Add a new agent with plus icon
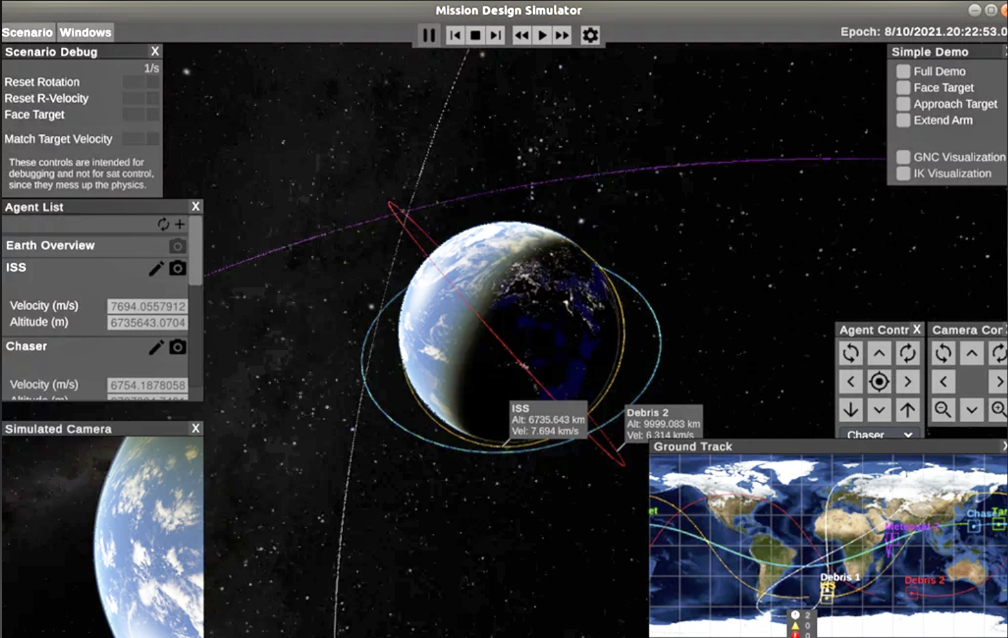1008x638 pixels. pos(180,224)
